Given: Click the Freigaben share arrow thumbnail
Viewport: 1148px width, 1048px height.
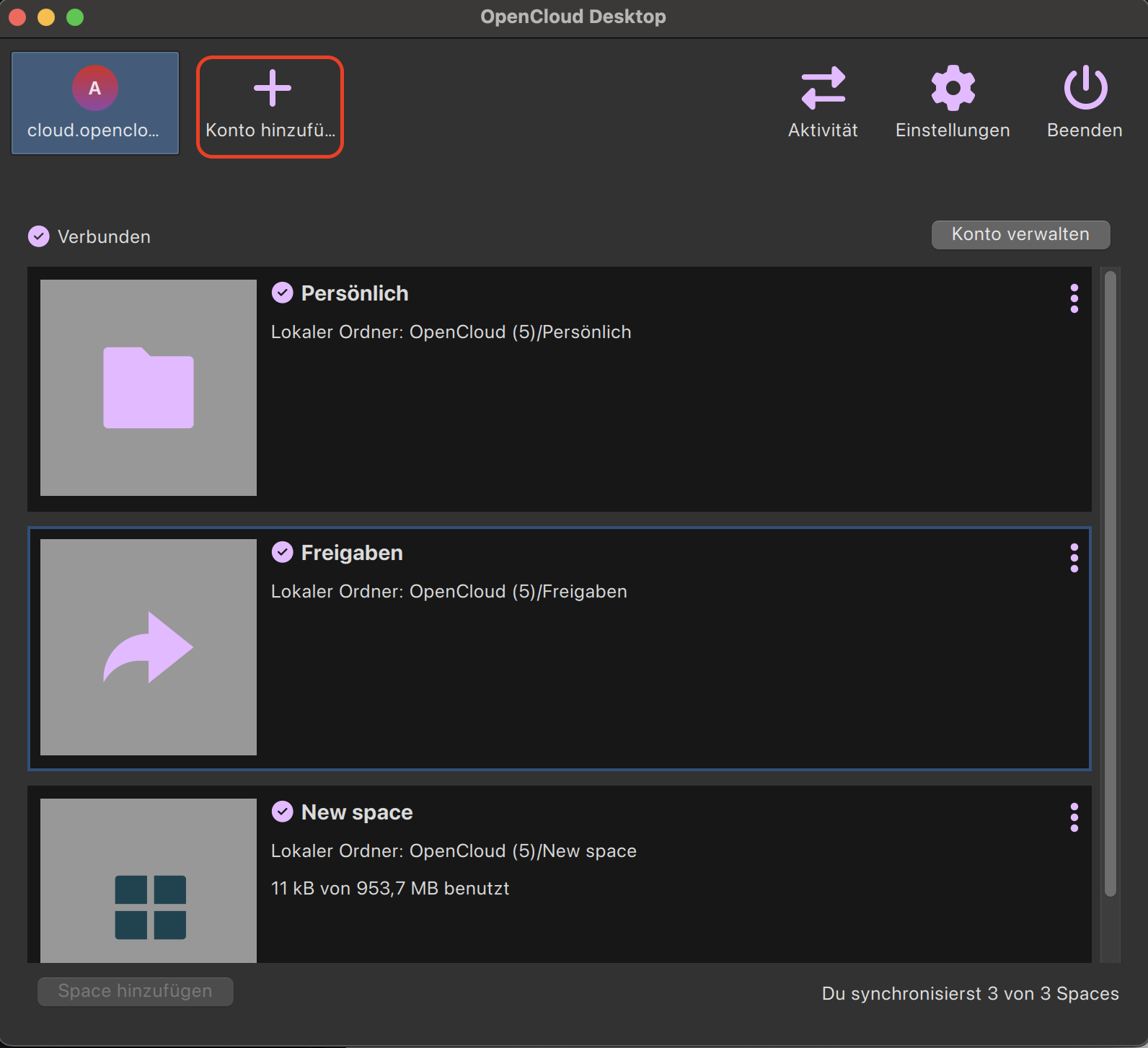Looking at the screenshot, I should pos(149,647).
